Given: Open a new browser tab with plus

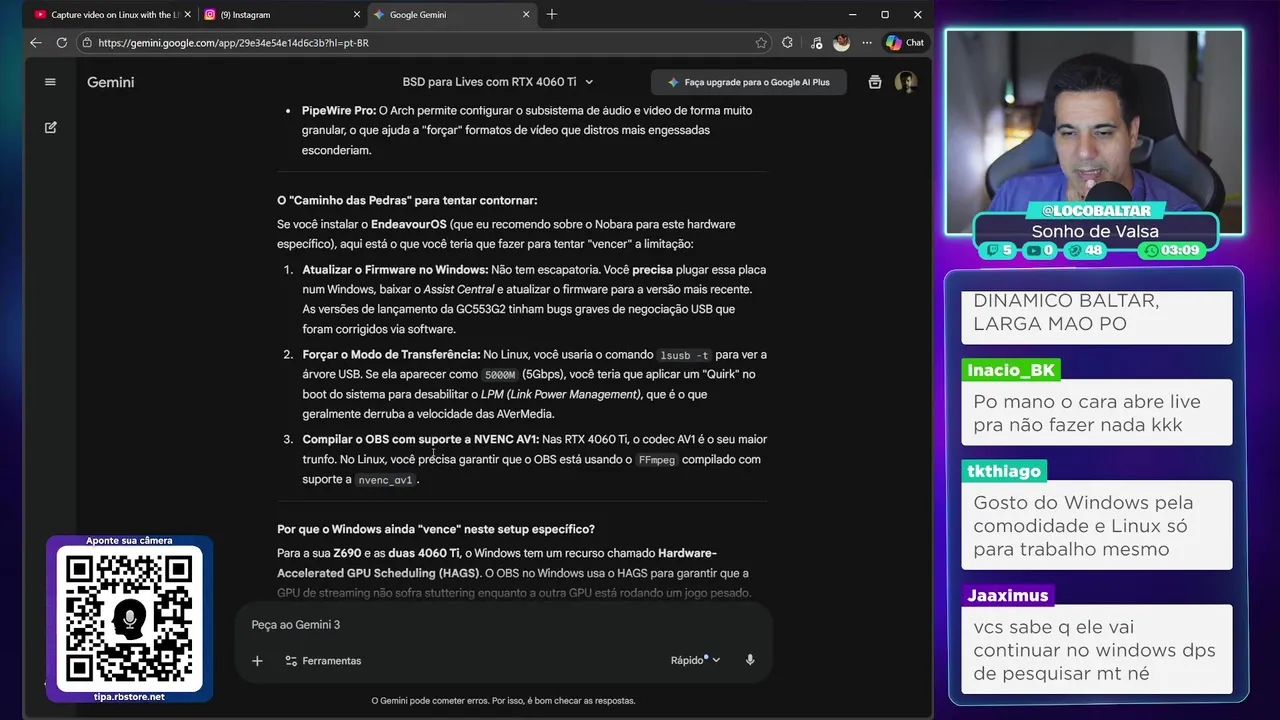Looking at the screenshot, I should pos(552,15).
